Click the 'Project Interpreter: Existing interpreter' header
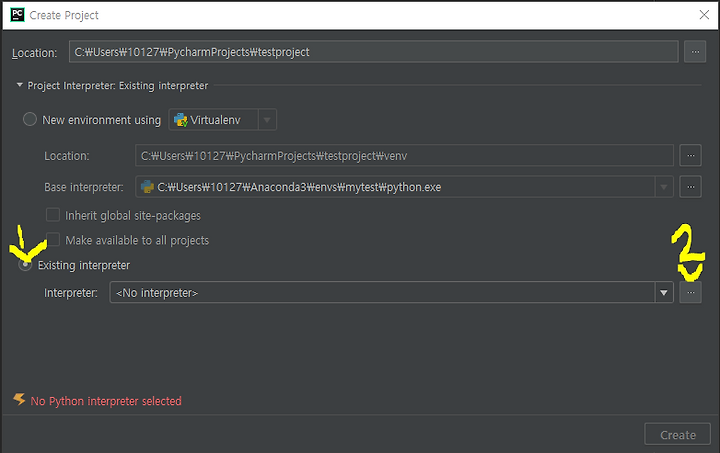 click(x=118, y=86)
